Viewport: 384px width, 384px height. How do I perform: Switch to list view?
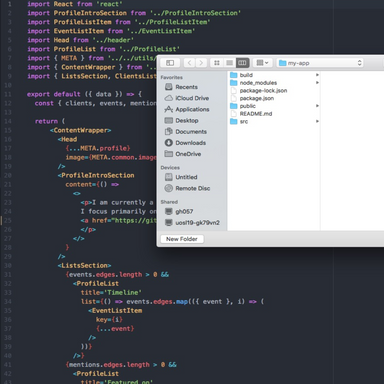(229, 63)
